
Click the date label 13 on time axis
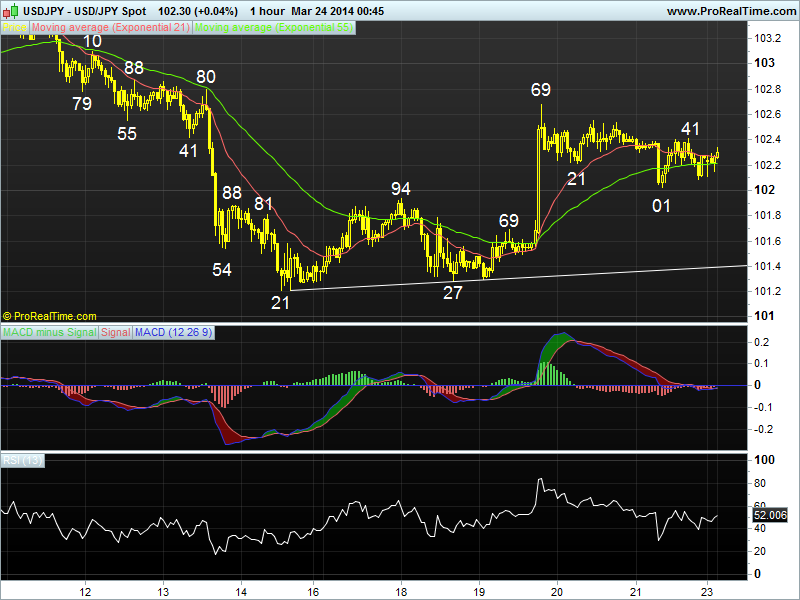[x=163, y=592]
